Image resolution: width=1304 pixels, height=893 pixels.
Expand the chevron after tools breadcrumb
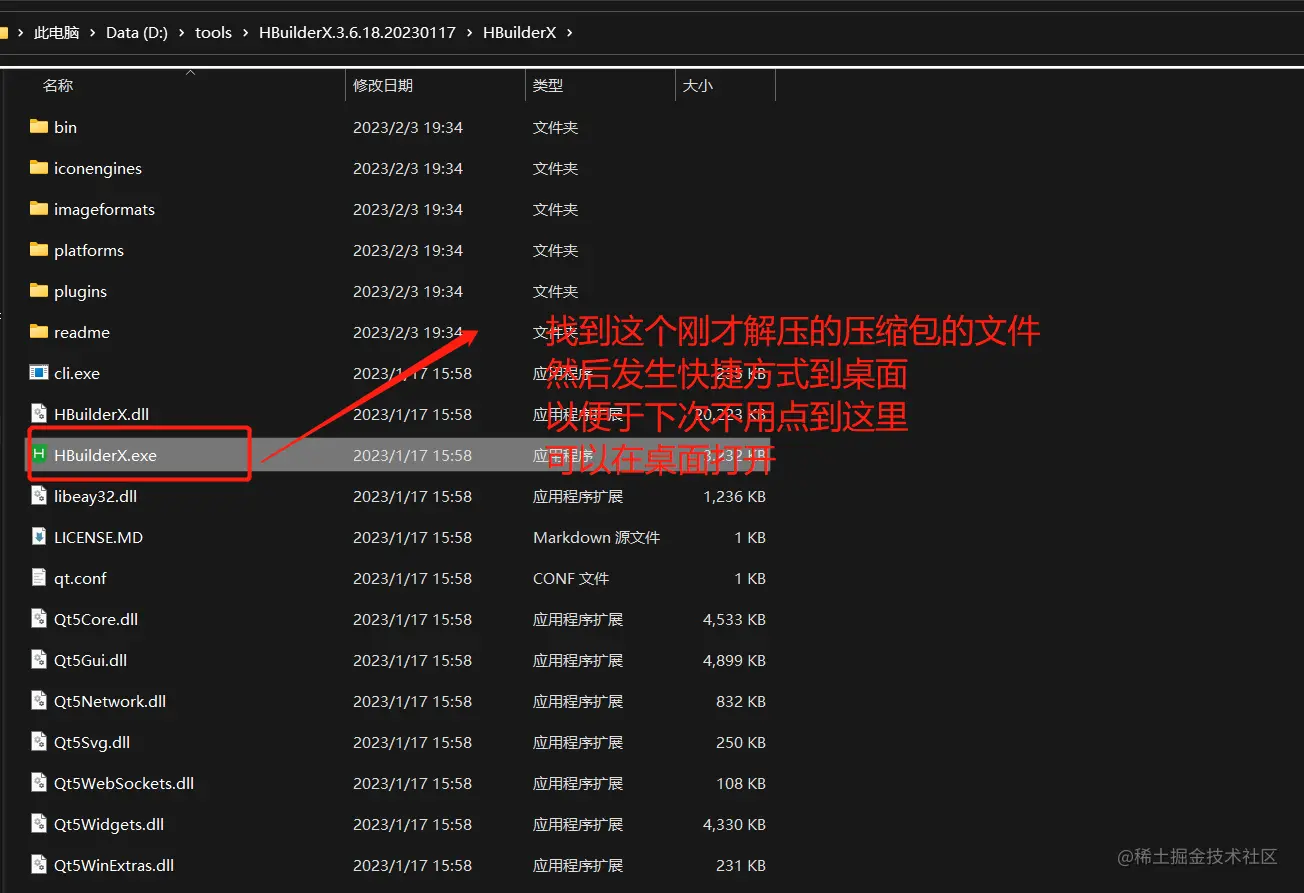(246, 33)
